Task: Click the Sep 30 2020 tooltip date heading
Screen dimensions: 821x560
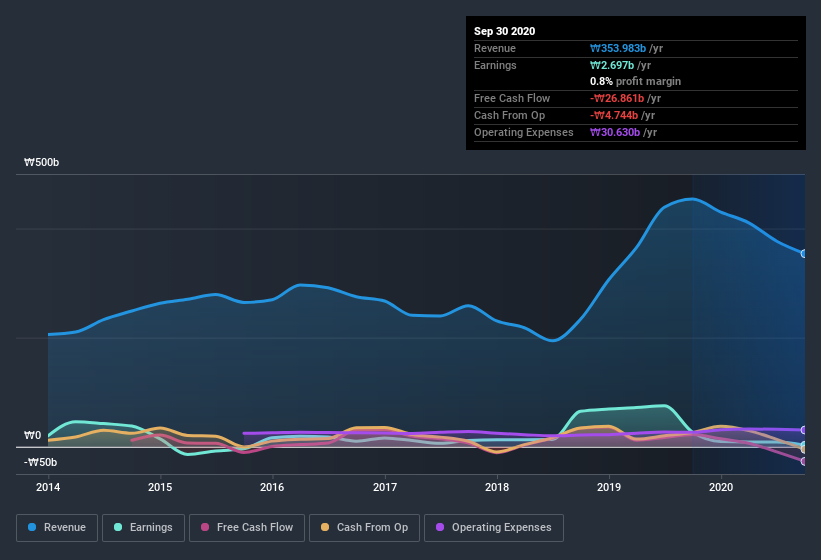Action: point(504,31)
